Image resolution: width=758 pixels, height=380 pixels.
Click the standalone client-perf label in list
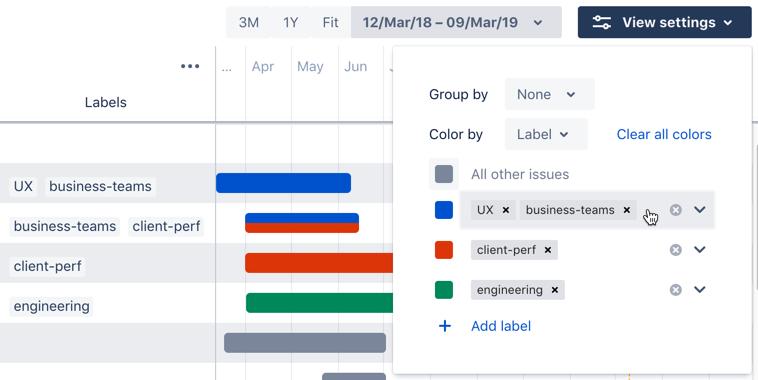tap(47, 266)
